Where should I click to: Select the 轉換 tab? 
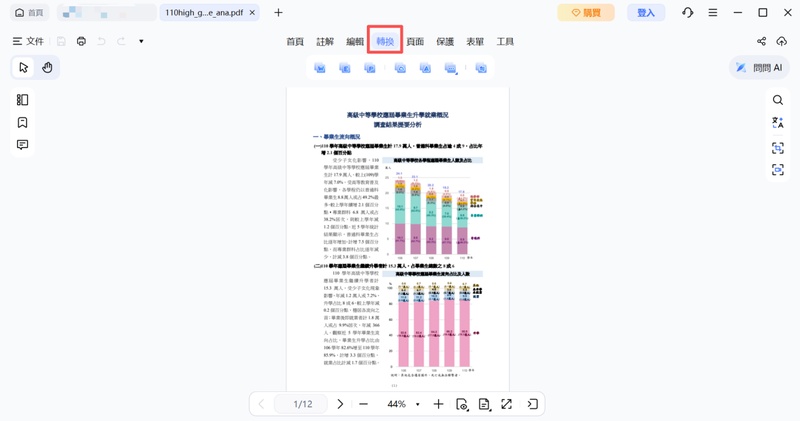click(385, 42)
